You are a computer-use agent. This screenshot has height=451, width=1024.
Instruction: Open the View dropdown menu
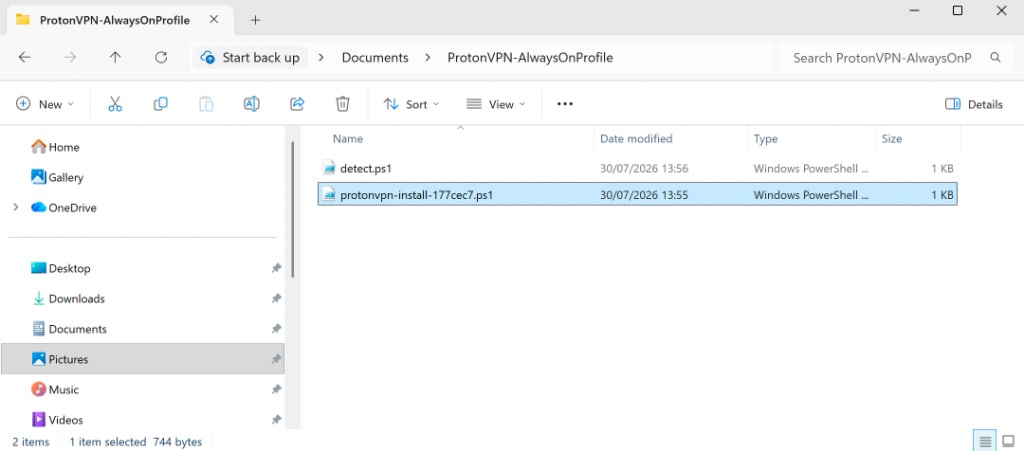pyautogui.click(x=496, y=104)
